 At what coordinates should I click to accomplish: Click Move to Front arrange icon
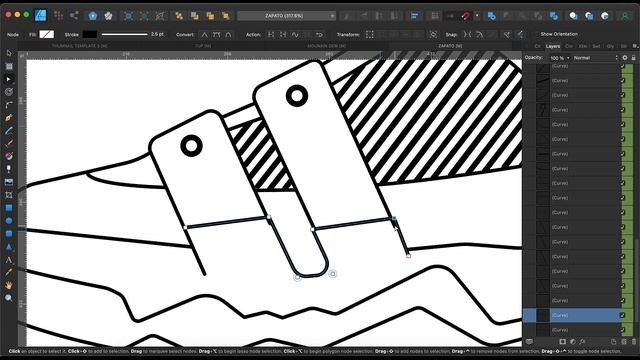[x=226, y=16]
